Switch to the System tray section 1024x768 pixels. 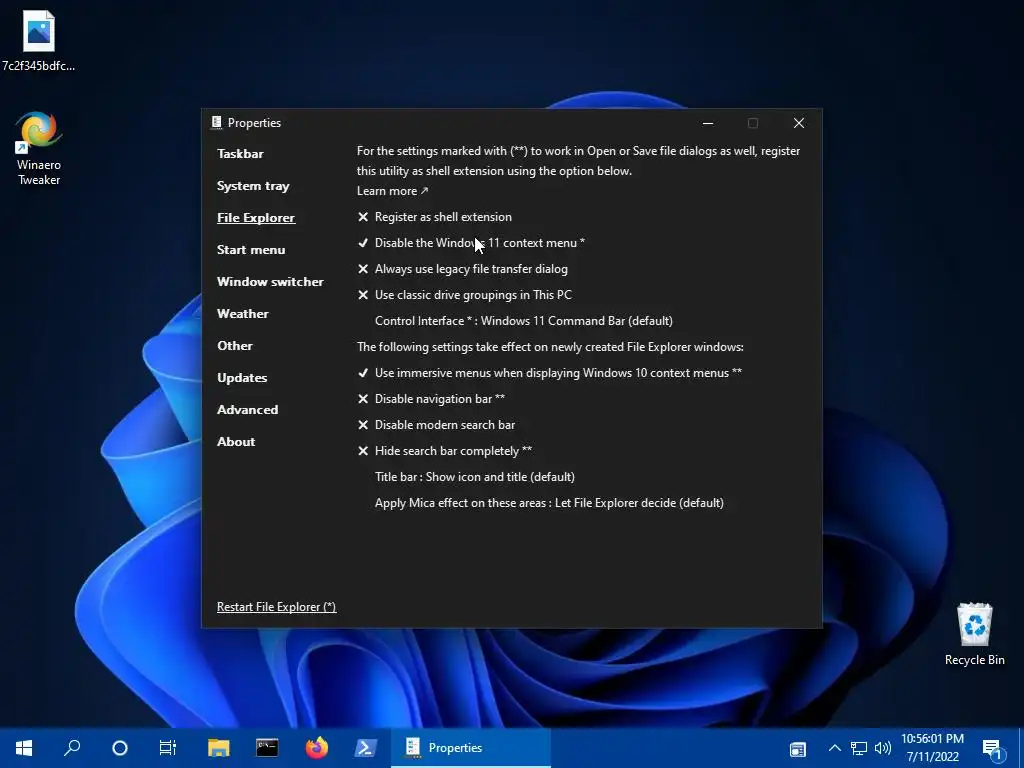click(253, 186)
